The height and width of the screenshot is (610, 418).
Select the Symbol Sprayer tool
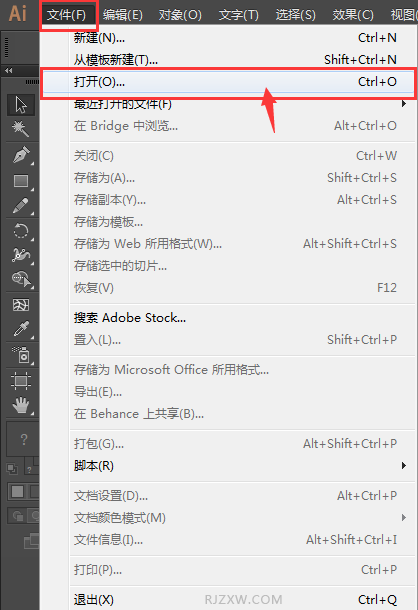(21, 355)
